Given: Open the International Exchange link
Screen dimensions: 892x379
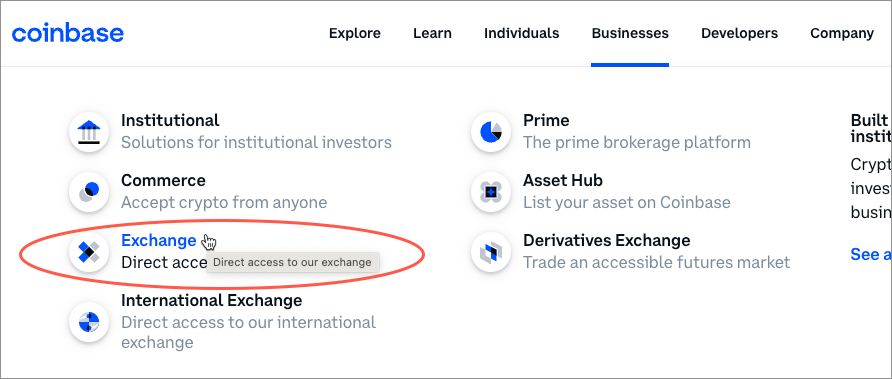Looking at the screenshot, I should 249,322.
